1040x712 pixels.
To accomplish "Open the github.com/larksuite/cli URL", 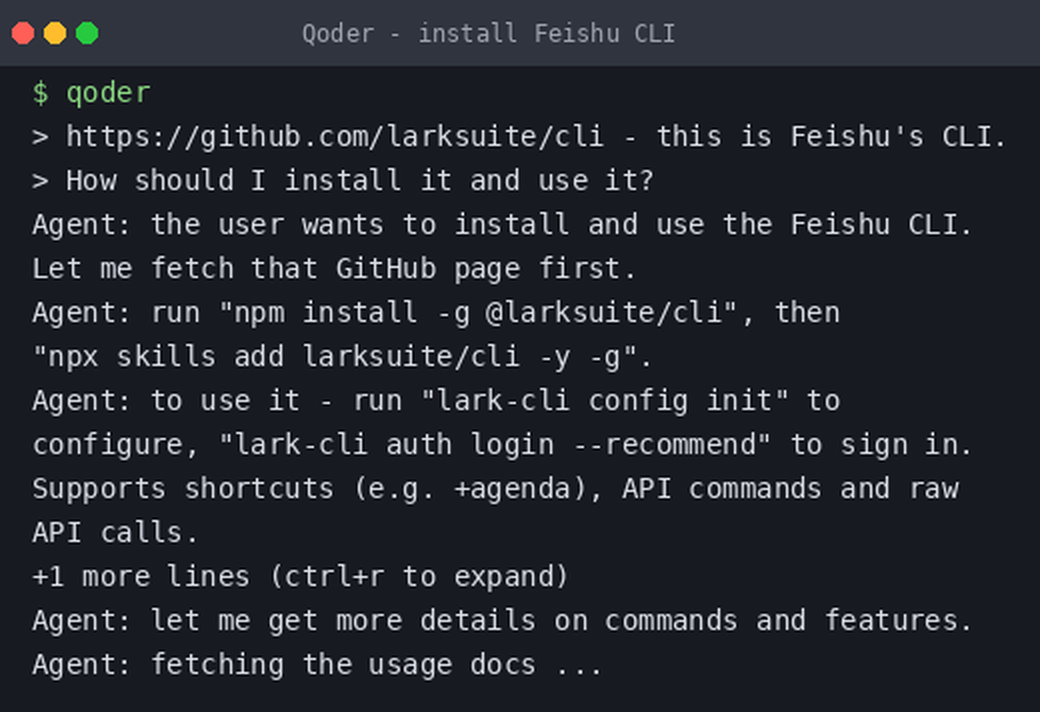I will pos(335,137).
